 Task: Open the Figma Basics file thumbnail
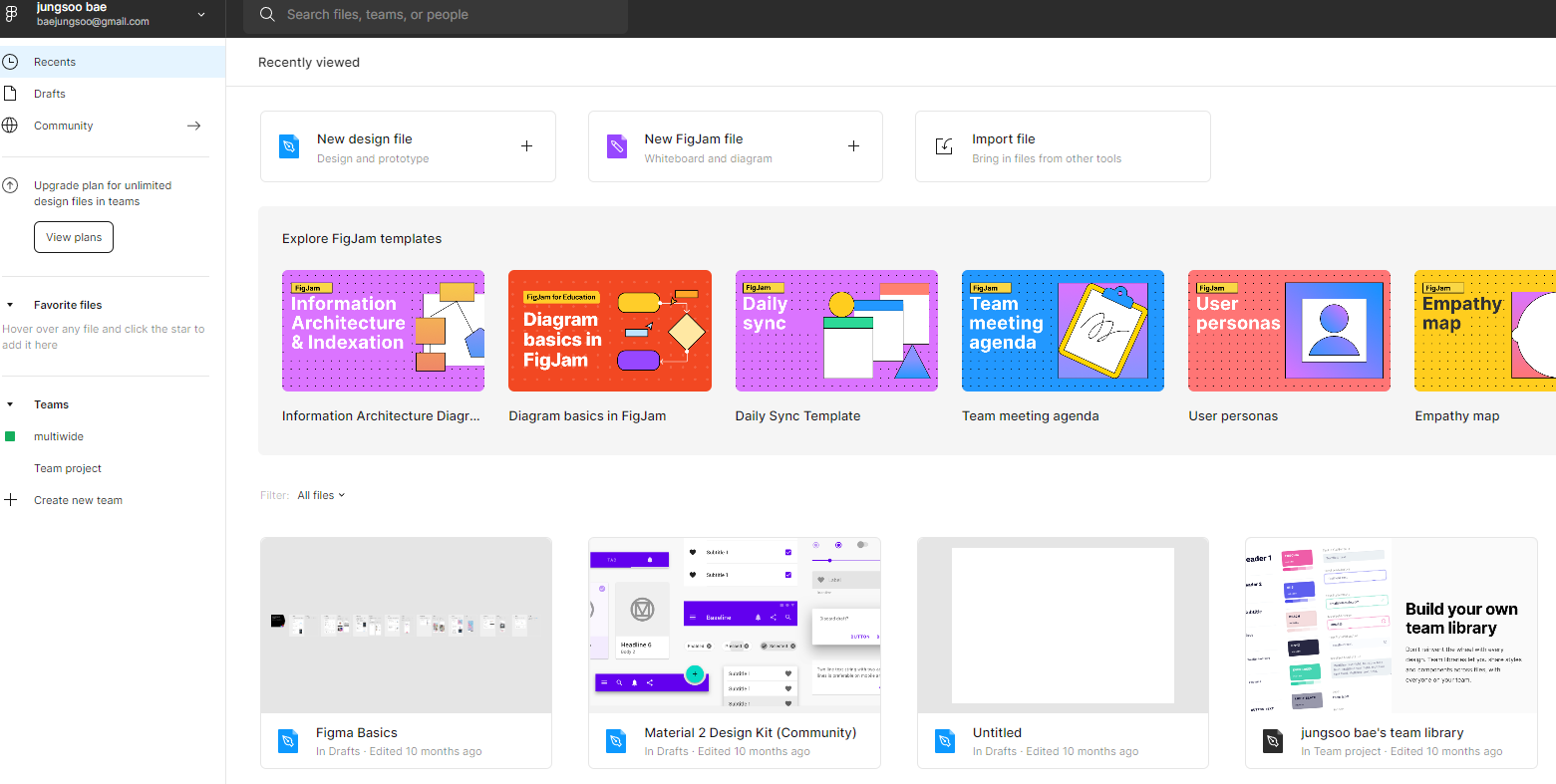(406, 626)
